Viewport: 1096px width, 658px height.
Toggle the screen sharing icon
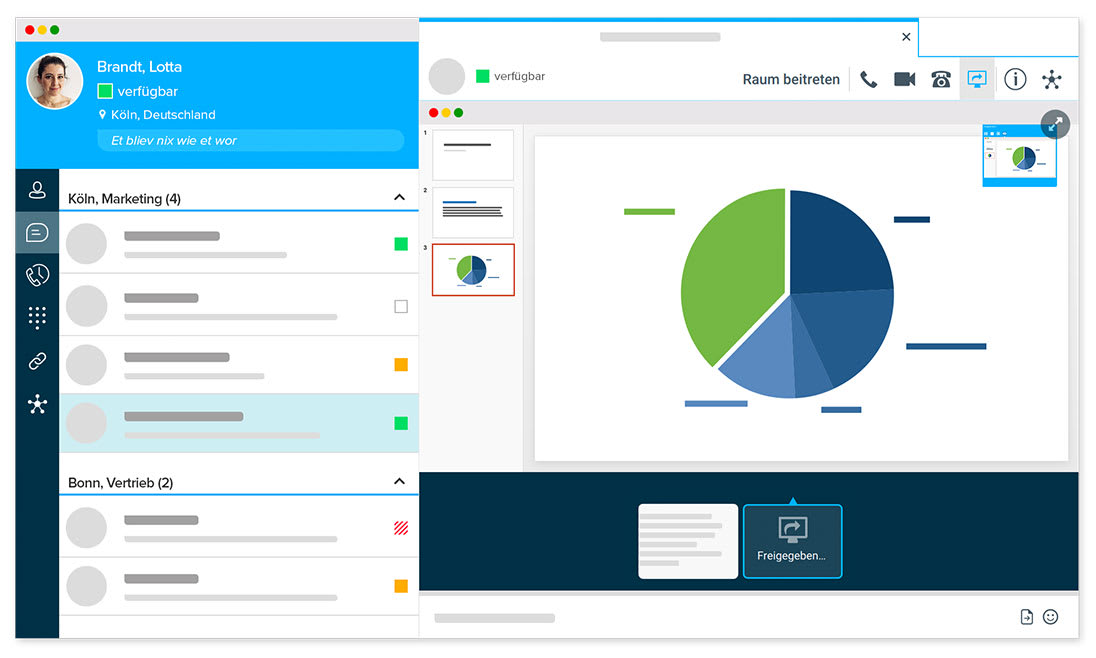[976, 79]
